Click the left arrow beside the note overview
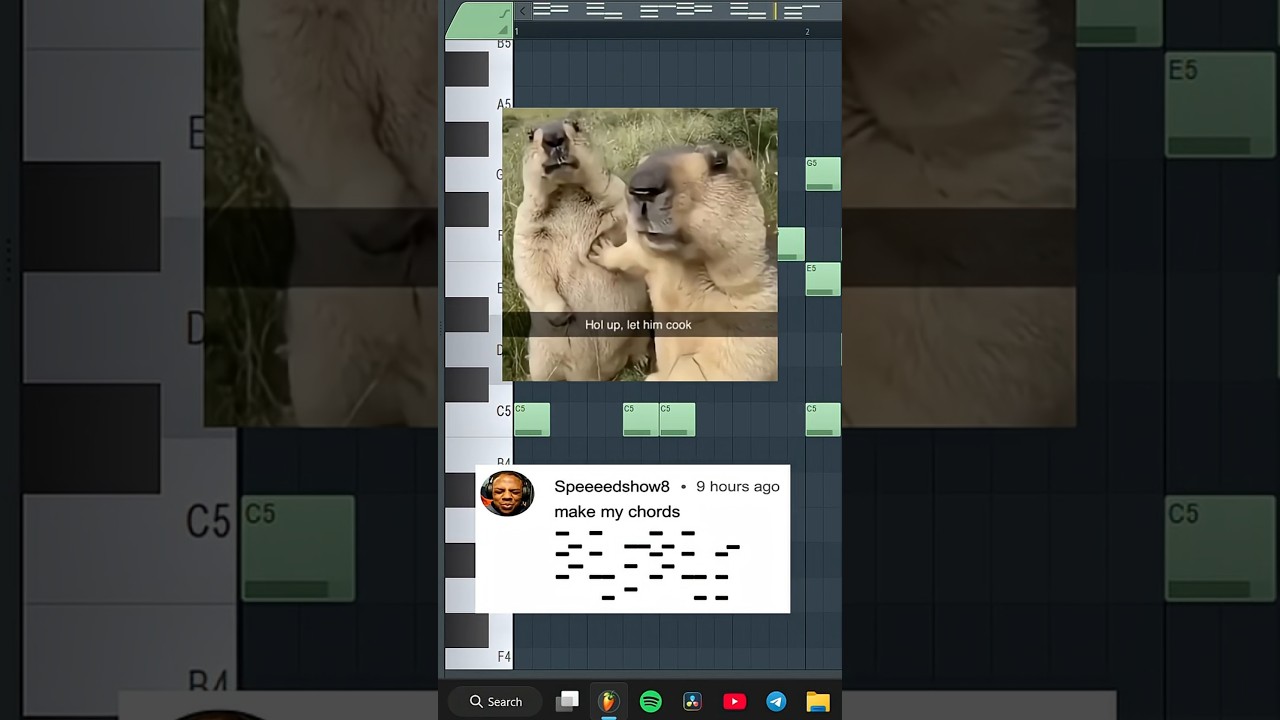The image size is (1280, 720). [x=522, y=11]
